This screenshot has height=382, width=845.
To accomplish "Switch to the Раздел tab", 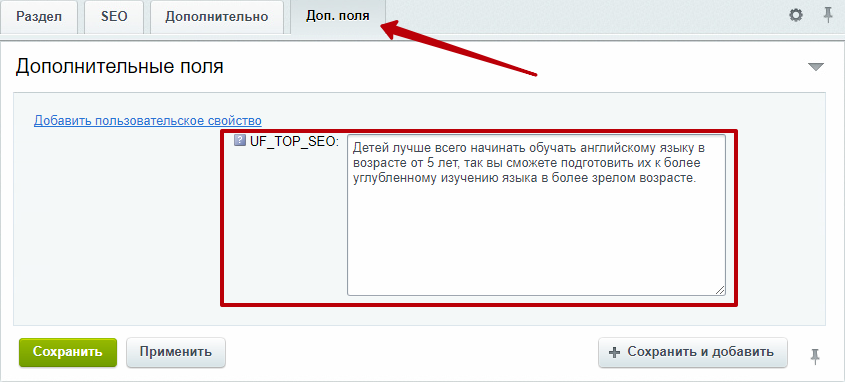I will click(x=39, y=16).
